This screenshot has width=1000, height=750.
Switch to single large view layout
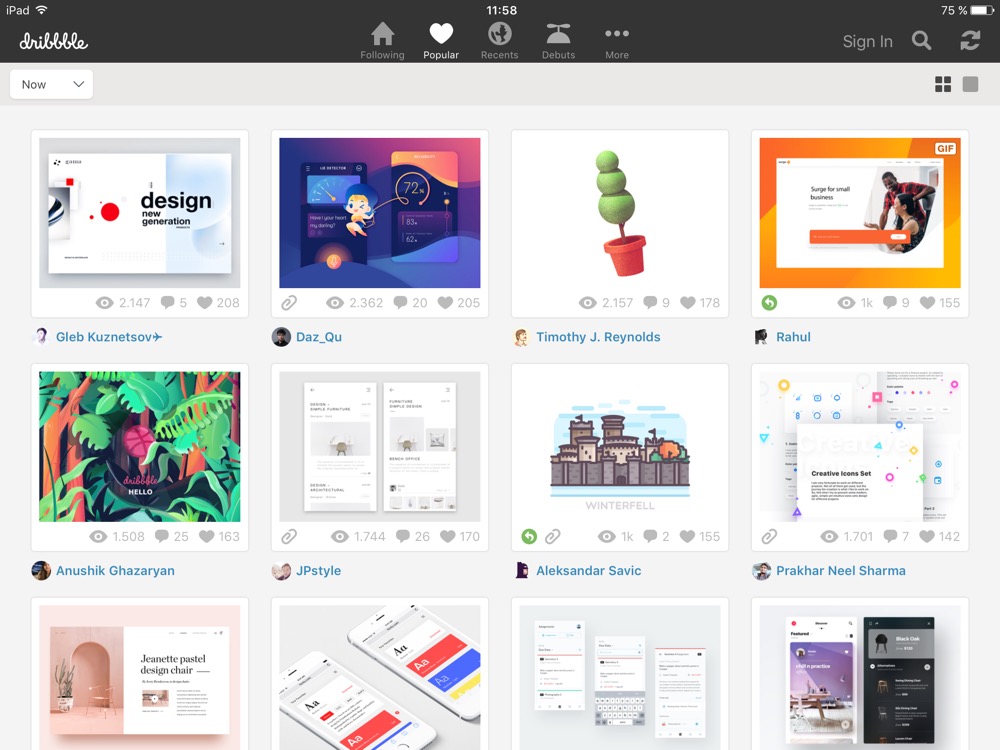coord(970,84)
